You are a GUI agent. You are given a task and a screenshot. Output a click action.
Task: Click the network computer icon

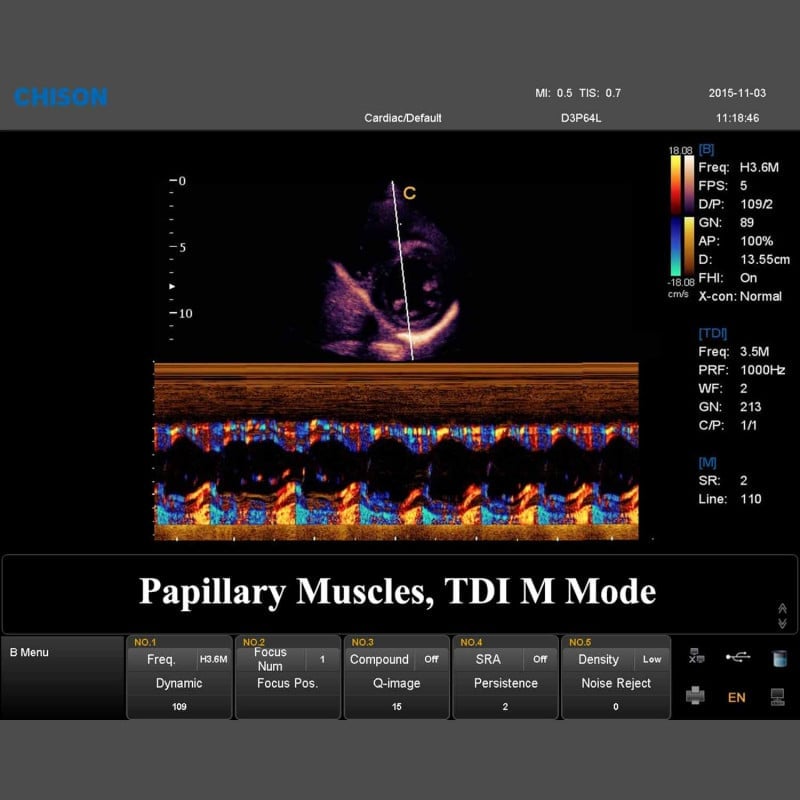click(778, 697)
